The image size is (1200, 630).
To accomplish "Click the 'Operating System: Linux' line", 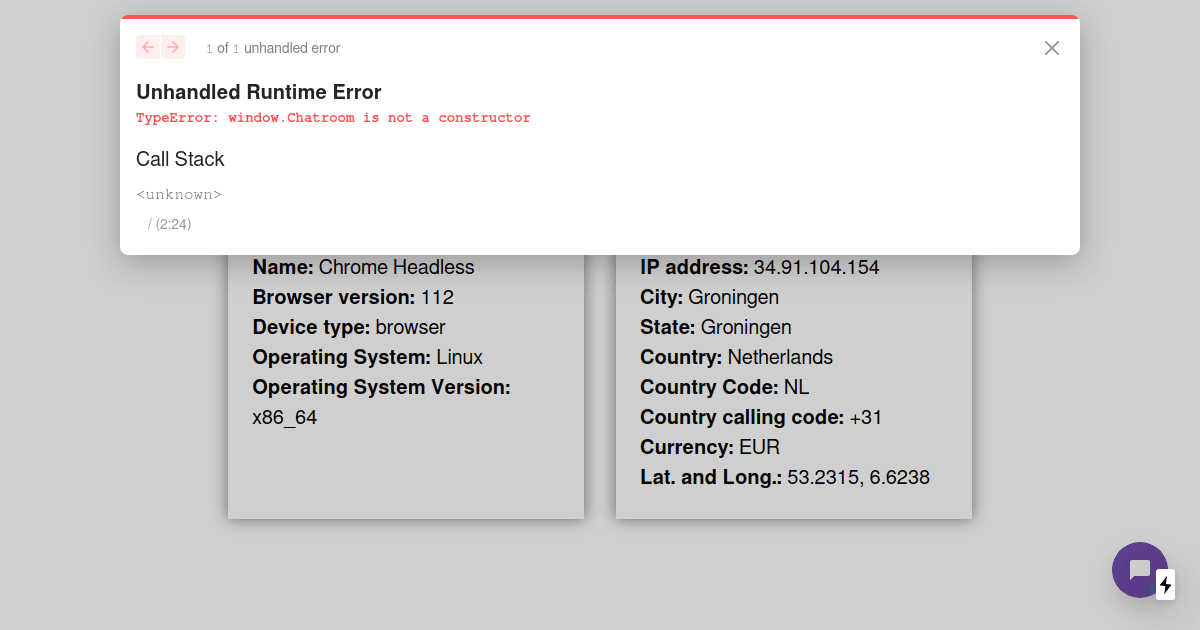I will click(368, 357).
